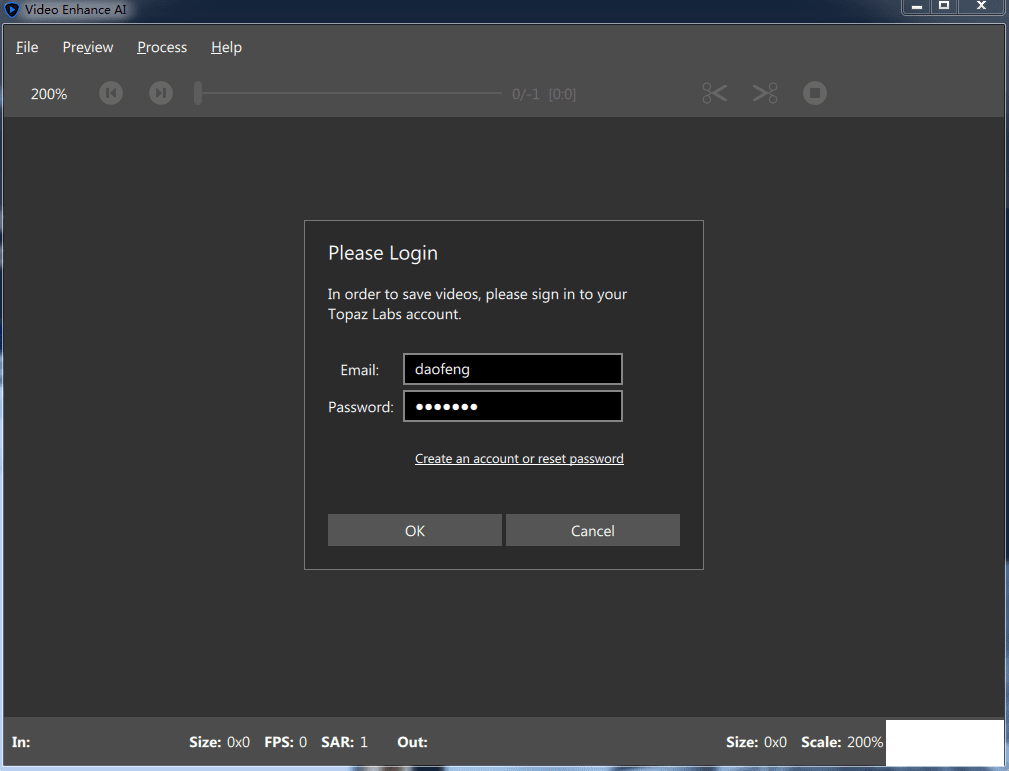This screenshot has width=1009, height=771.
Task: Click the video timeline slider handle
Action: coord(198,93)
